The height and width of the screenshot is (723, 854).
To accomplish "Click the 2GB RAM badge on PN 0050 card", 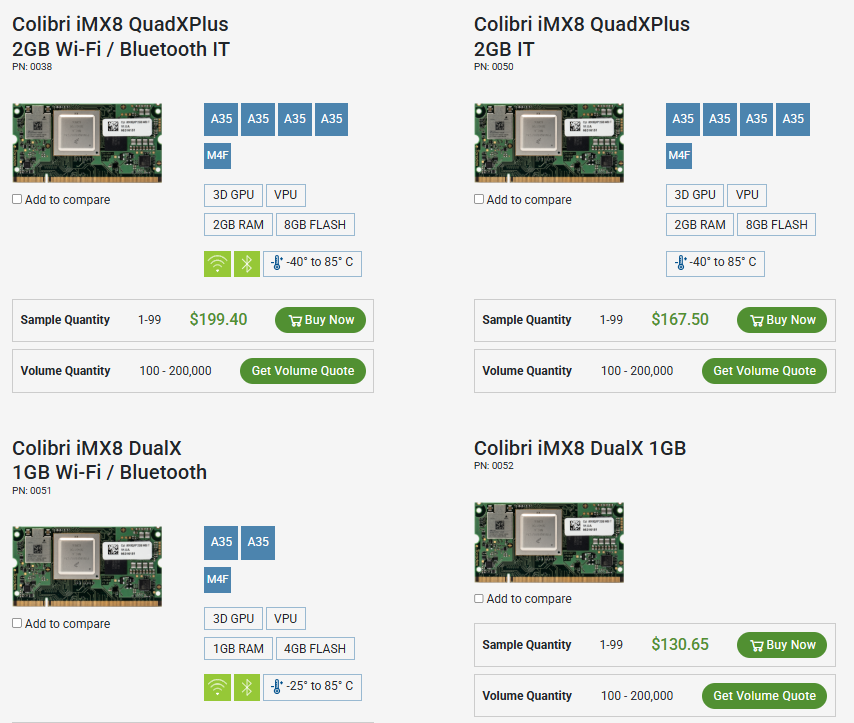I will tap(700, 224).
